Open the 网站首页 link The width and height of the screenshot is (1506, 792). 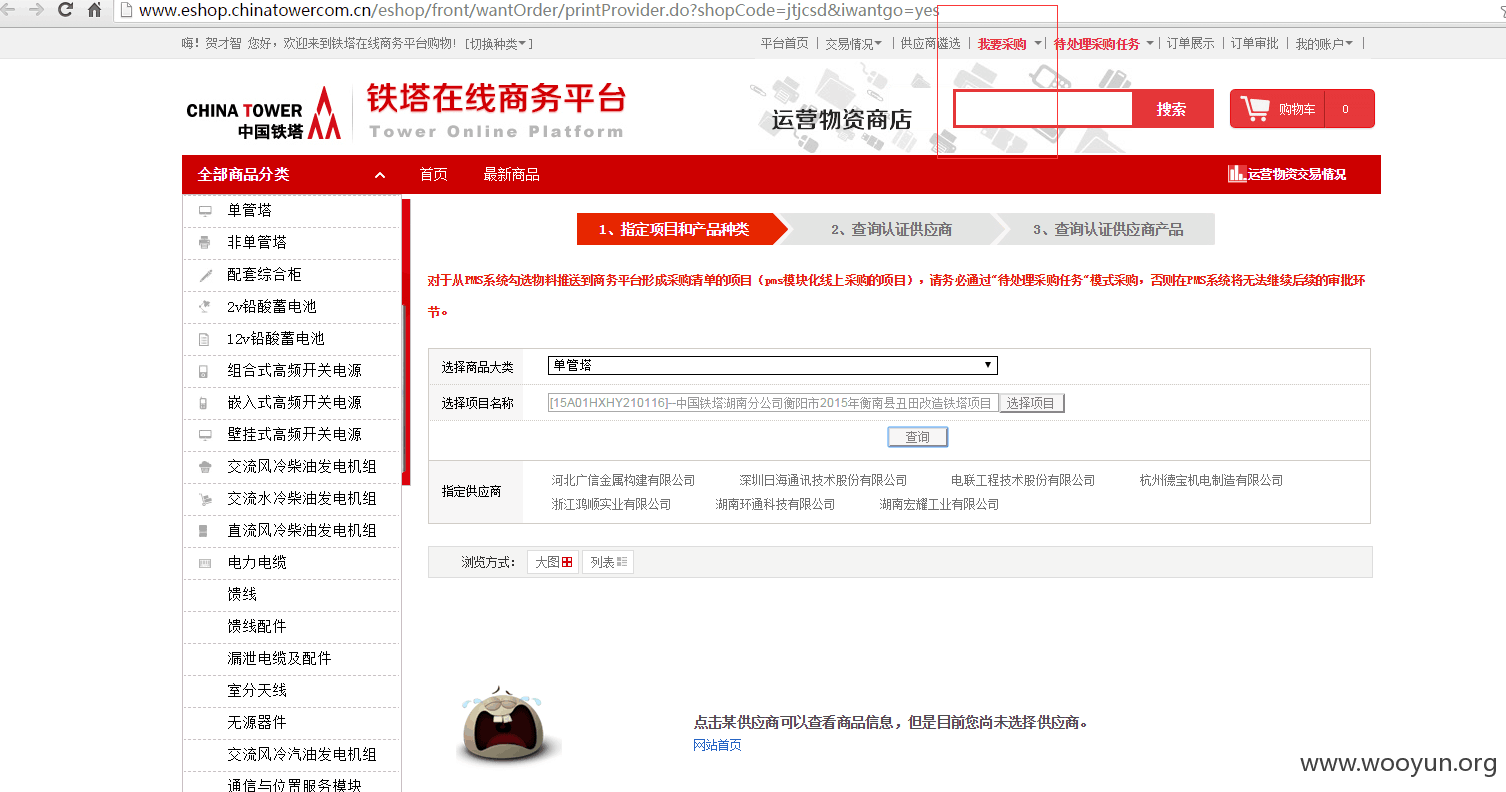pos(717,745)
